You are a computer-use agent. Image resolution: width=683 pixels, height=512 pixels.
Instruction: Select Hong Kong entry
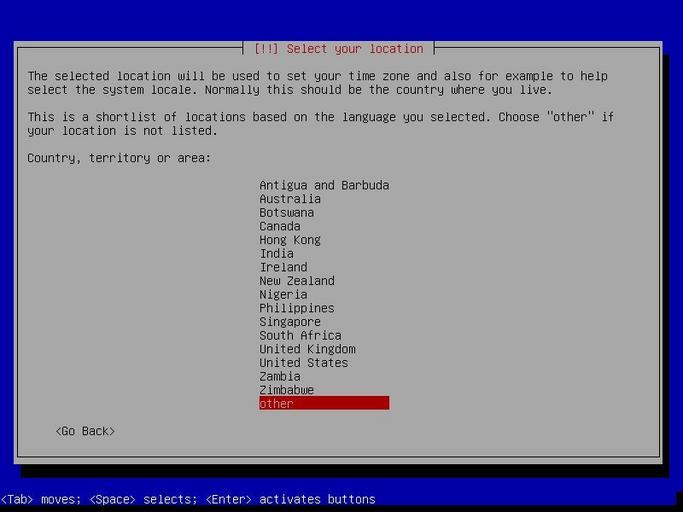tap(290, 240)
